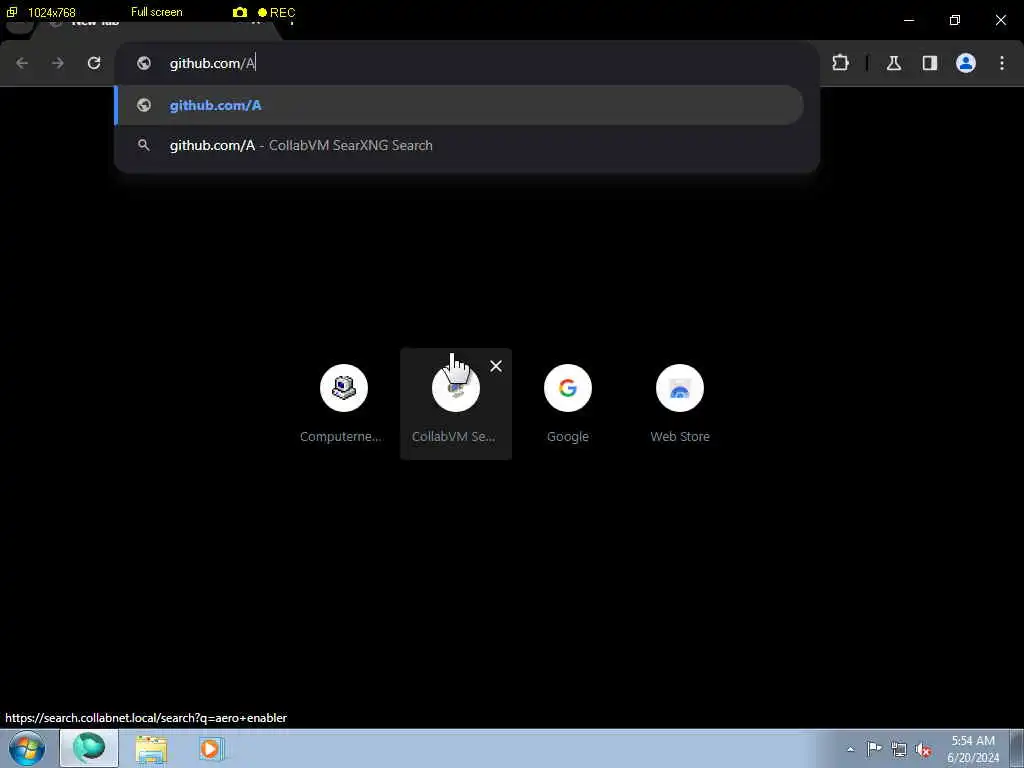1024x768 pixels.
Task: Restore down the browser window
Action: 955,20
